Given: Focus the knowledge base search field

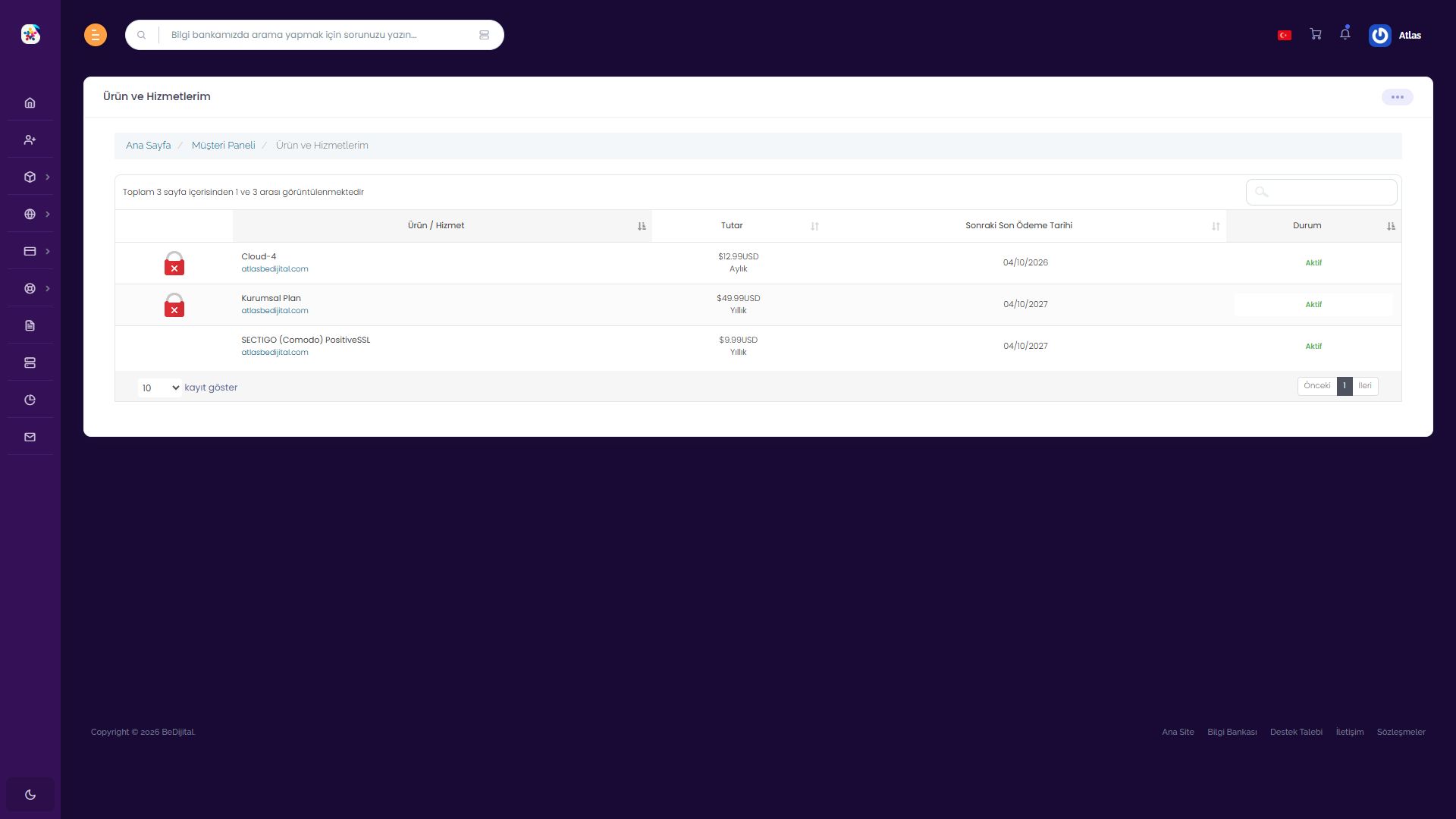Looking at the screenshot, I should 315,35.
